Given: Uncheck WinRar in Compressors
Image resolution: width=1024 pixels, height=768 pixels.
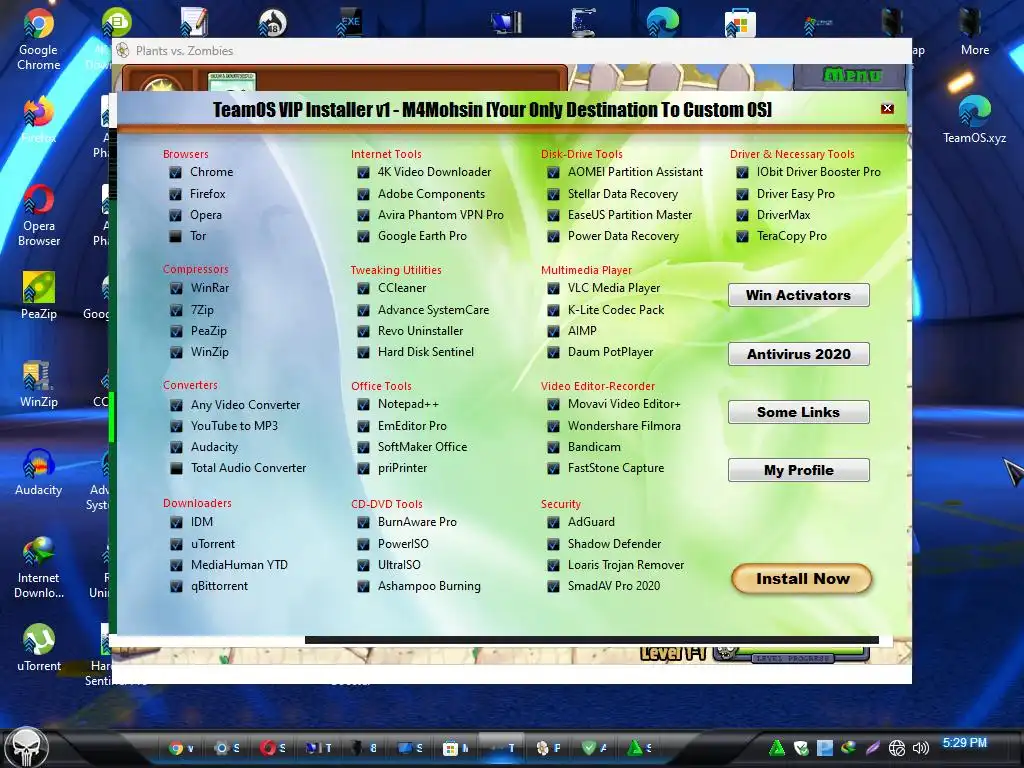Looking at the screenshot, I should [176, 289].
